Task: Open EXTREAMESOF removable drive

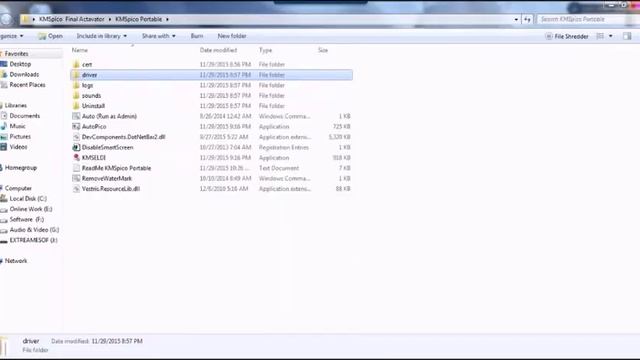Action: coord(33,240)
